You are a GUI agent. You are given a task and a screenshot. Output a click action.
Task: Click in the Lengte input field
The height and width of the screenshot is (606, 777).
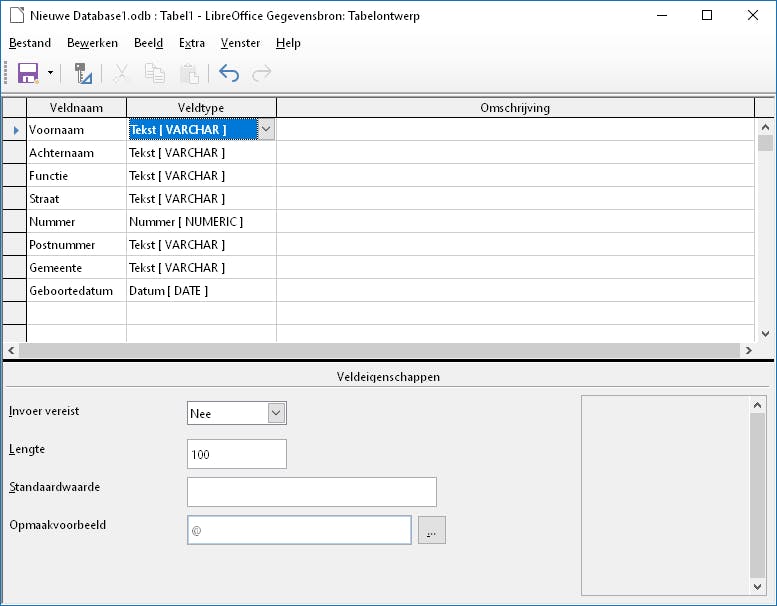(236, 454)
